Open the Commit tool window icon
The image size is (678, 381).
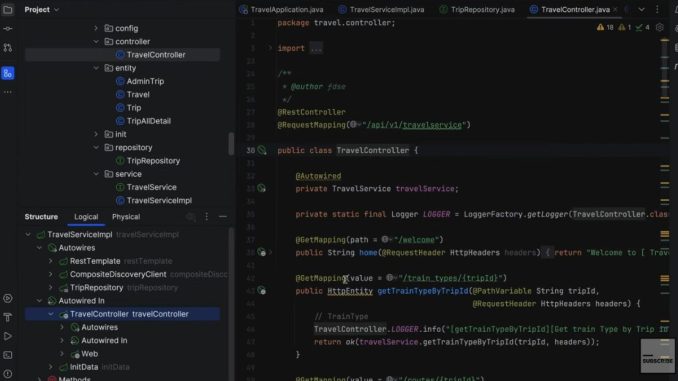pyautogui.click(x=8, y=29)
